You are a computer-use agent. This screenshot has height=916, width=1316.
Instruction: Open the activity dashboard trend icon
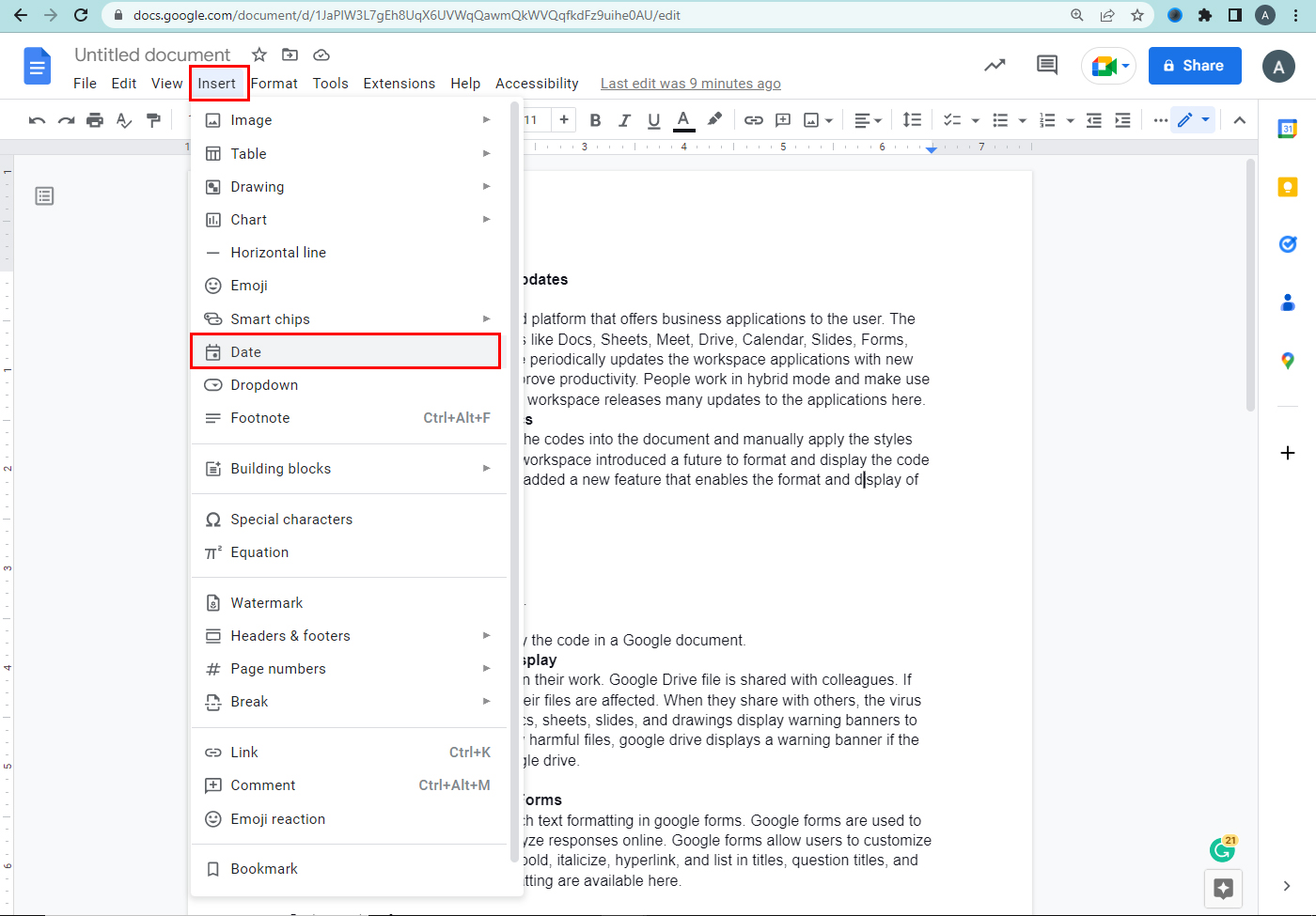995,65
